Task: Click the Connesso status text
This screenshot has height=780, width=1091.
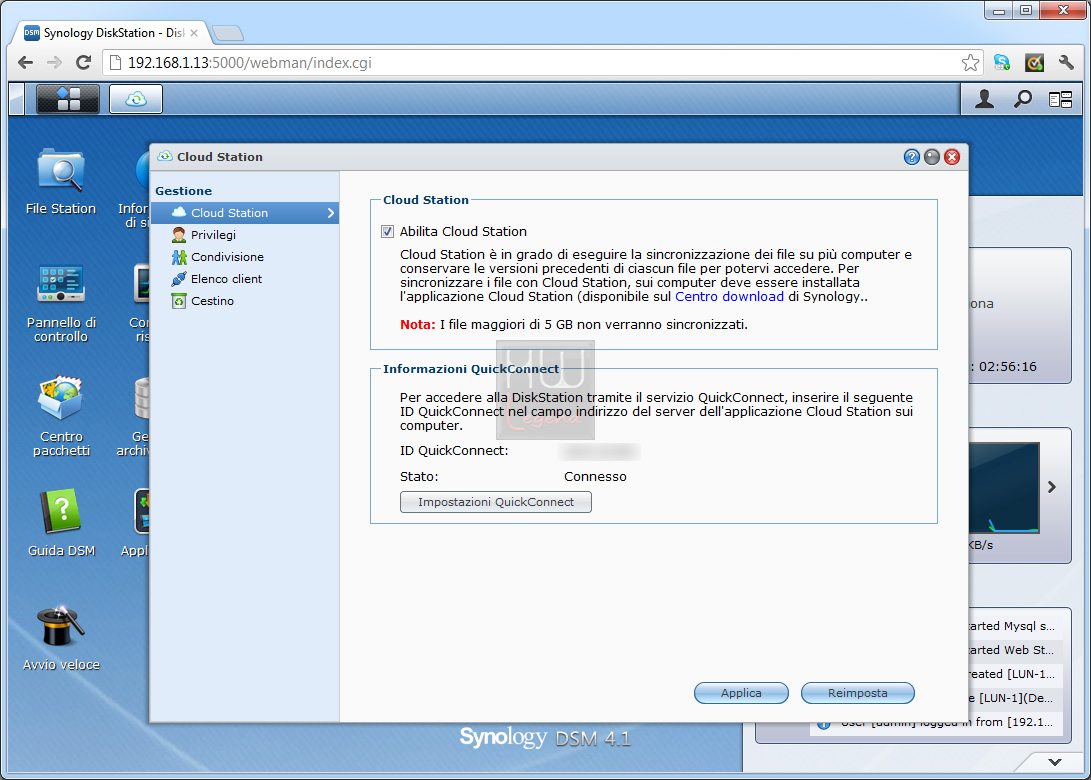Action: (595, 477)
